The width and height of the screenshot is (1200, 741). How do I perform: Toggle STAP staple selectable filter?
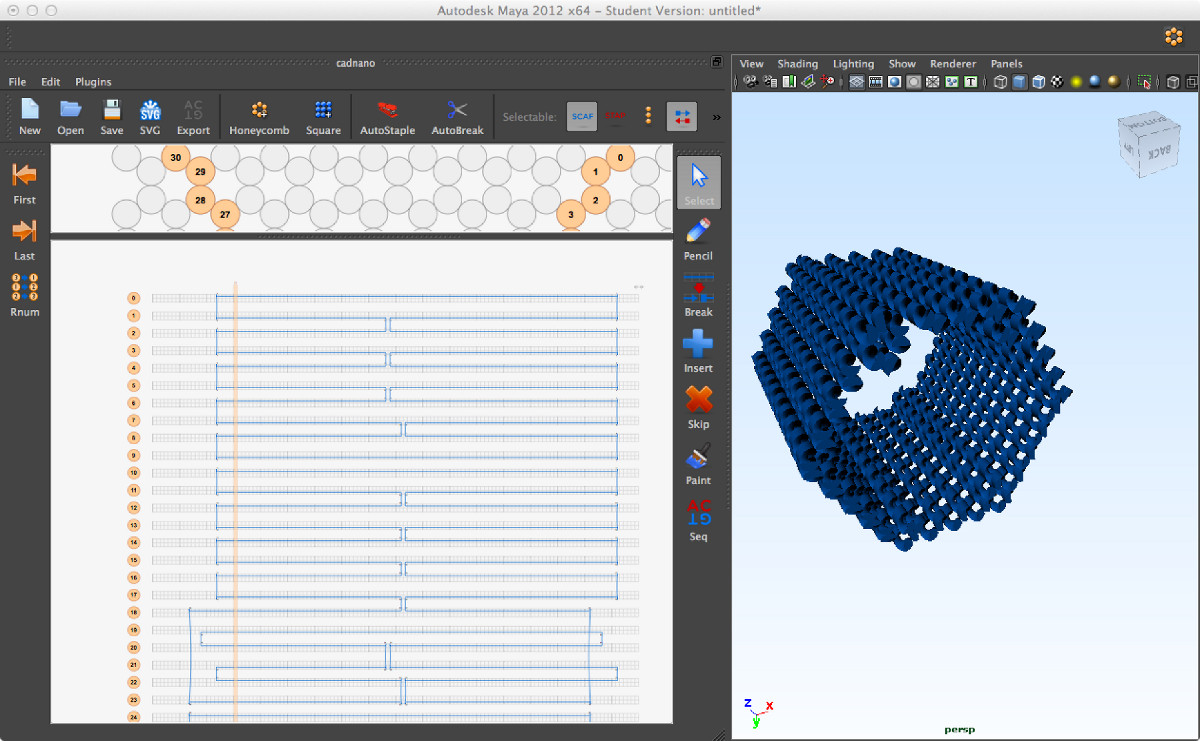point(615,117)
